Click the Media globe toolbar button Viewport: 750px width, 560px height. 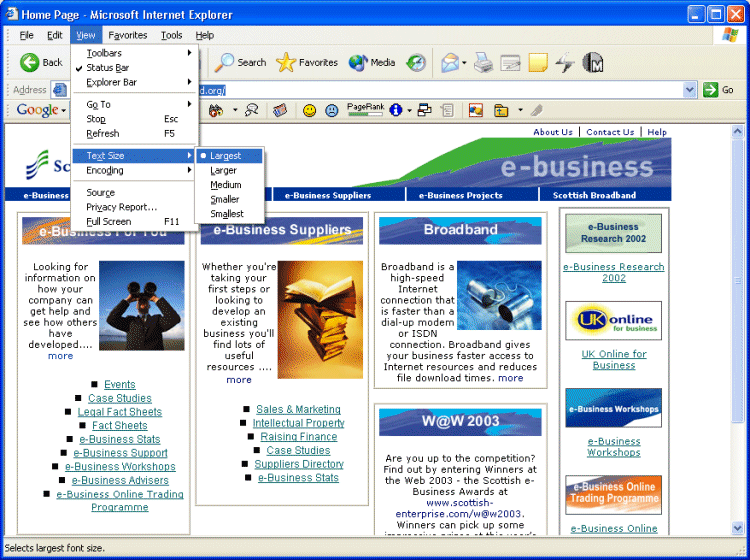pyautogui.click(x=372, y=63)
